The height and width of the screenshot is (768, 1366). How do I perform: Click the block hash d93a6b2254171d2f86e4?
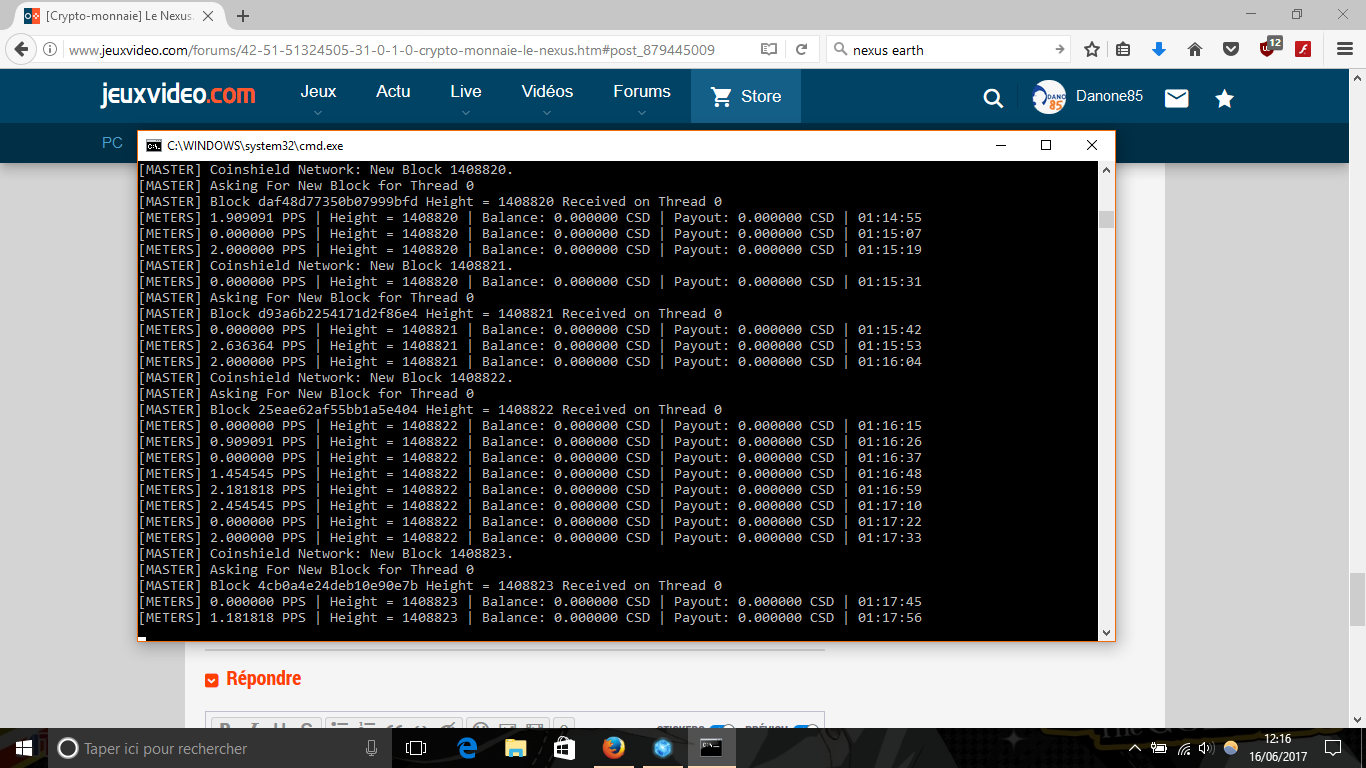pos(337,314)
